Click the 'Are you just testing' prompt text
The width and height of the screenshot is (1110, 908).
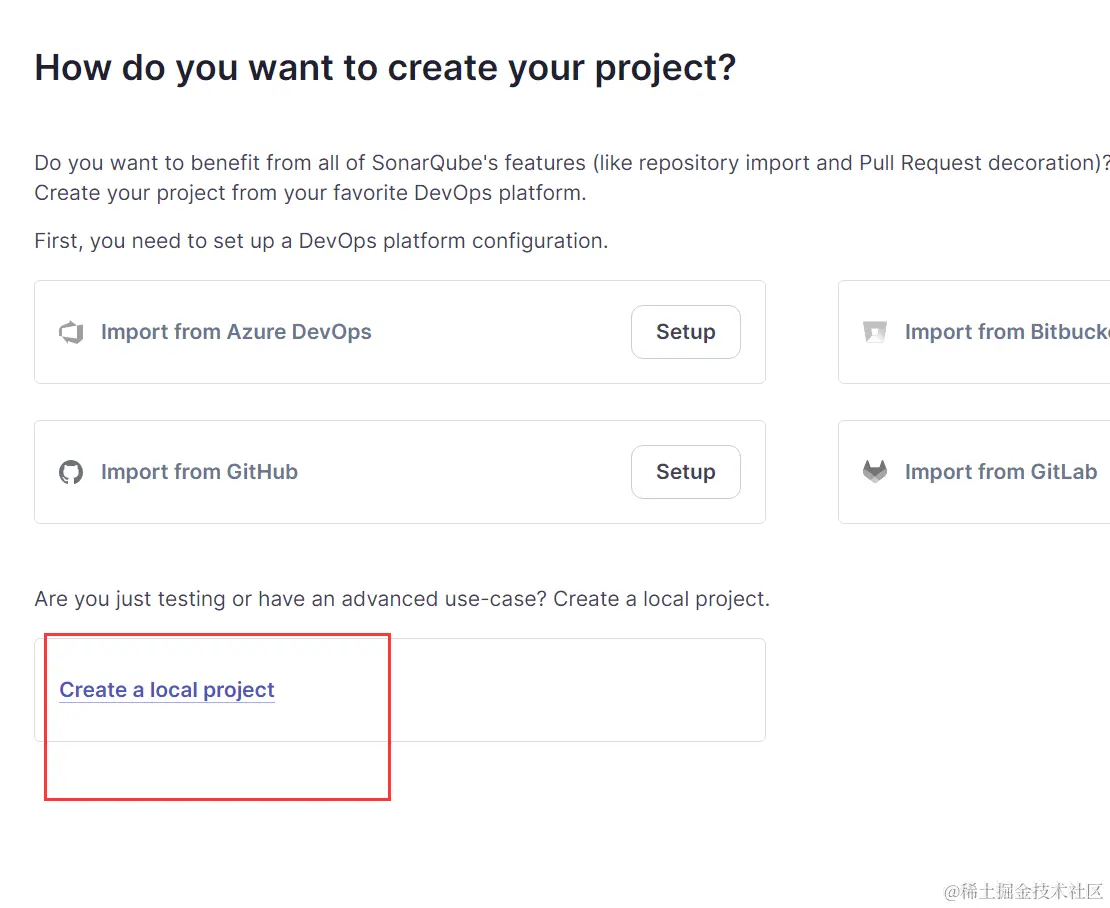402,599
